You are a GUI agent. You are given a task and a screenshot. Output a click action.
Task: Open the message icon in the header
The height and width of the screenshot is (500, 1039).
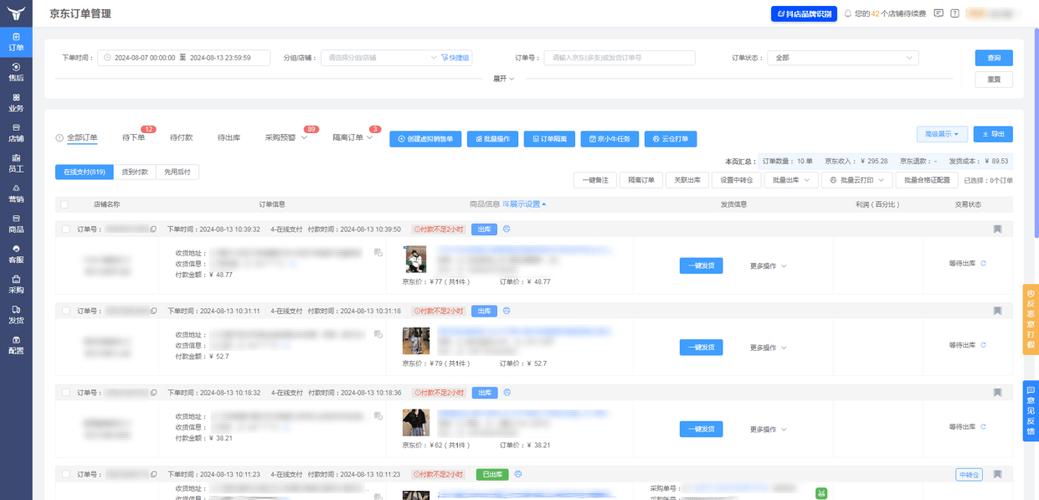(x=938, y=13)
